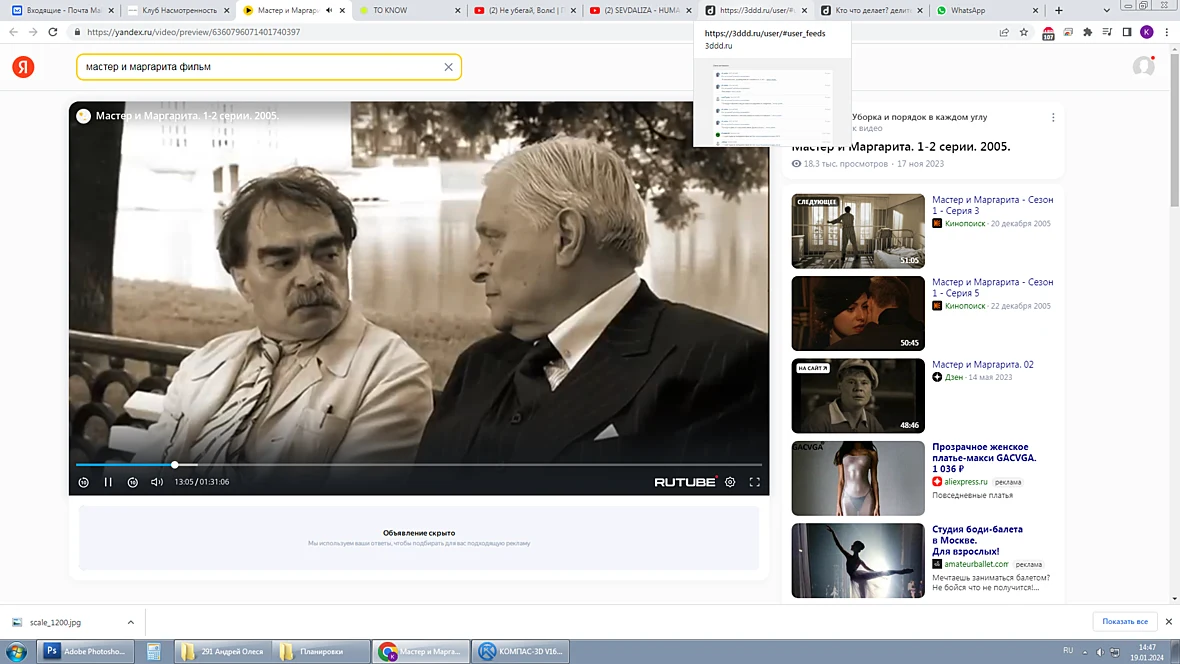Skip forward with the forward-skip icon
The width and height of the screenshot is (1180, 664).
[x=132, y=482]
